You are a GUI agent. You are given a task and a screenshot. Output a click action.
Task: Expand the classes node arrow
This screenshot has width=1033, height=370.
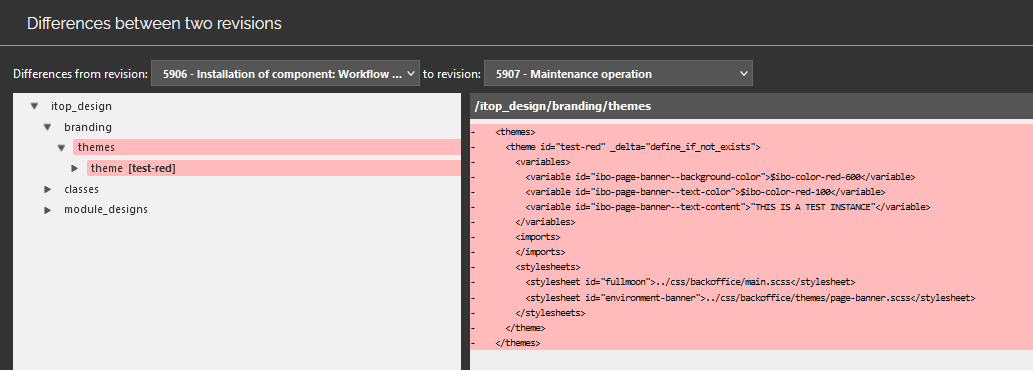pyautogui.click(x=47, y=189)
